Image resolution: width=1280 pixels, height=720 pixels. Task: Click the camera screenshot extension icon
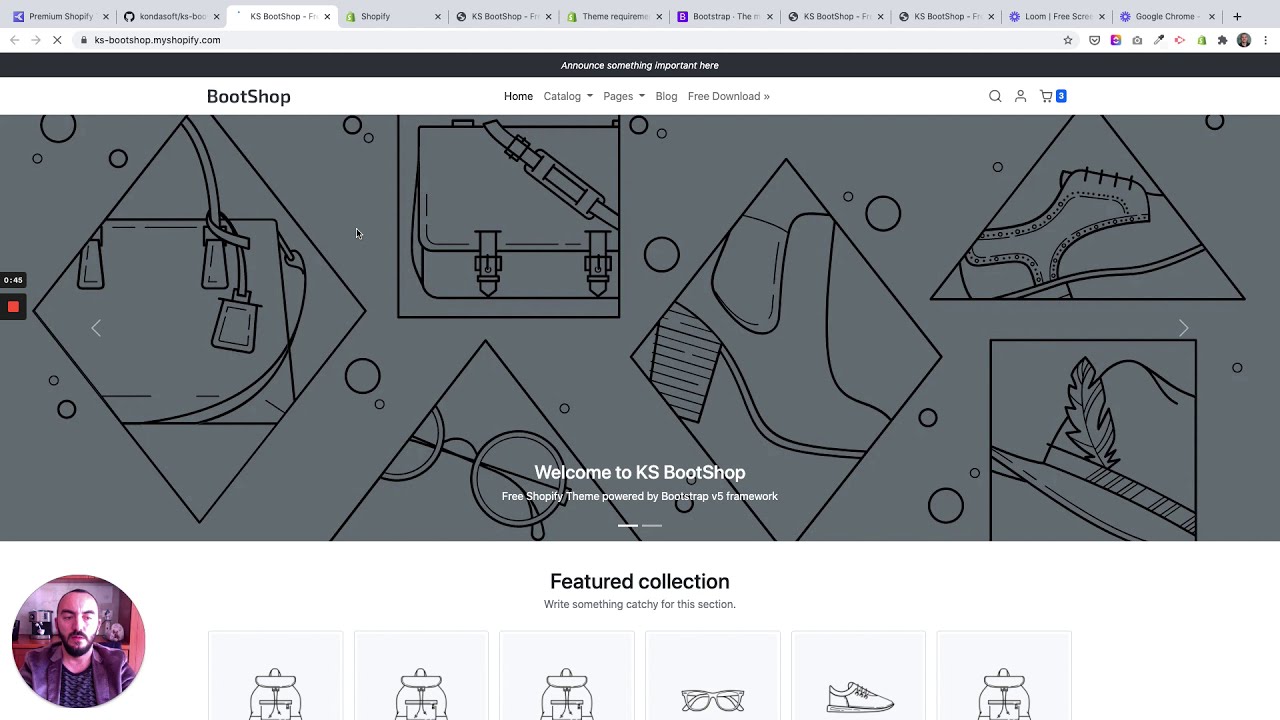pos(1137,40)
